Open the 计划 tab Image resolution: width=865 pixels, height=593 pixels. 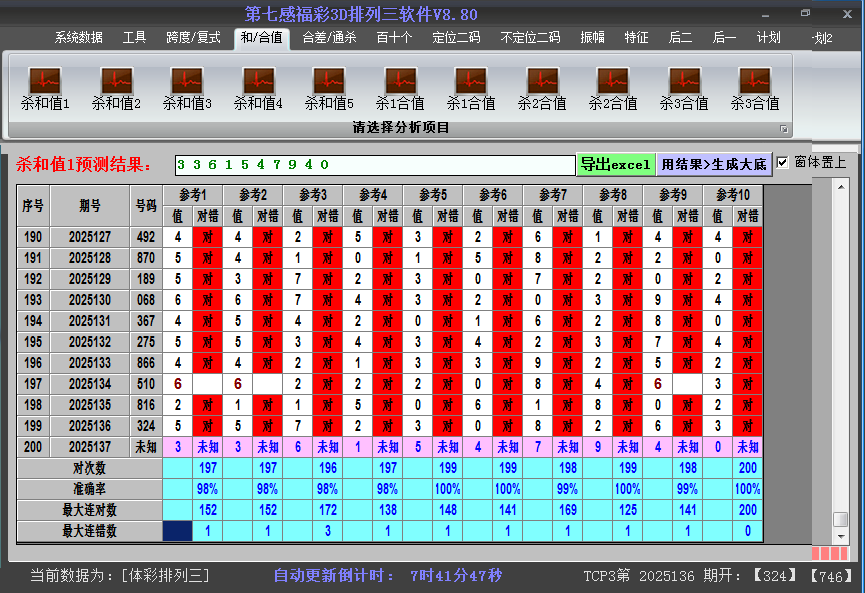tap(768, 38)
